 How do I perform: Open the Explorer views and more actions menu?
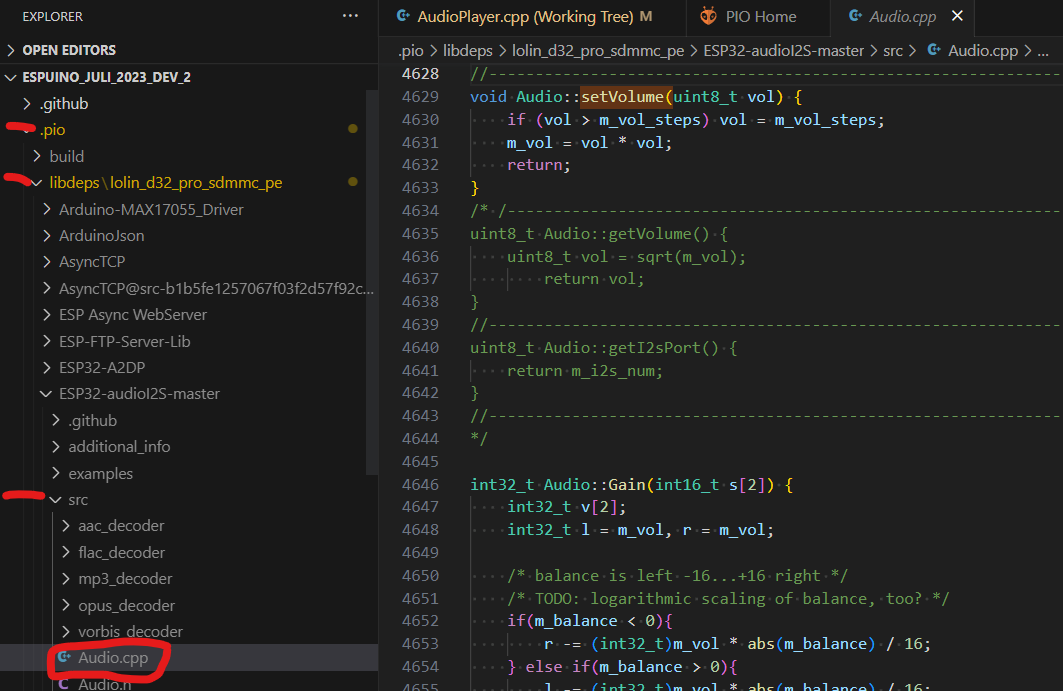(350, 16)
